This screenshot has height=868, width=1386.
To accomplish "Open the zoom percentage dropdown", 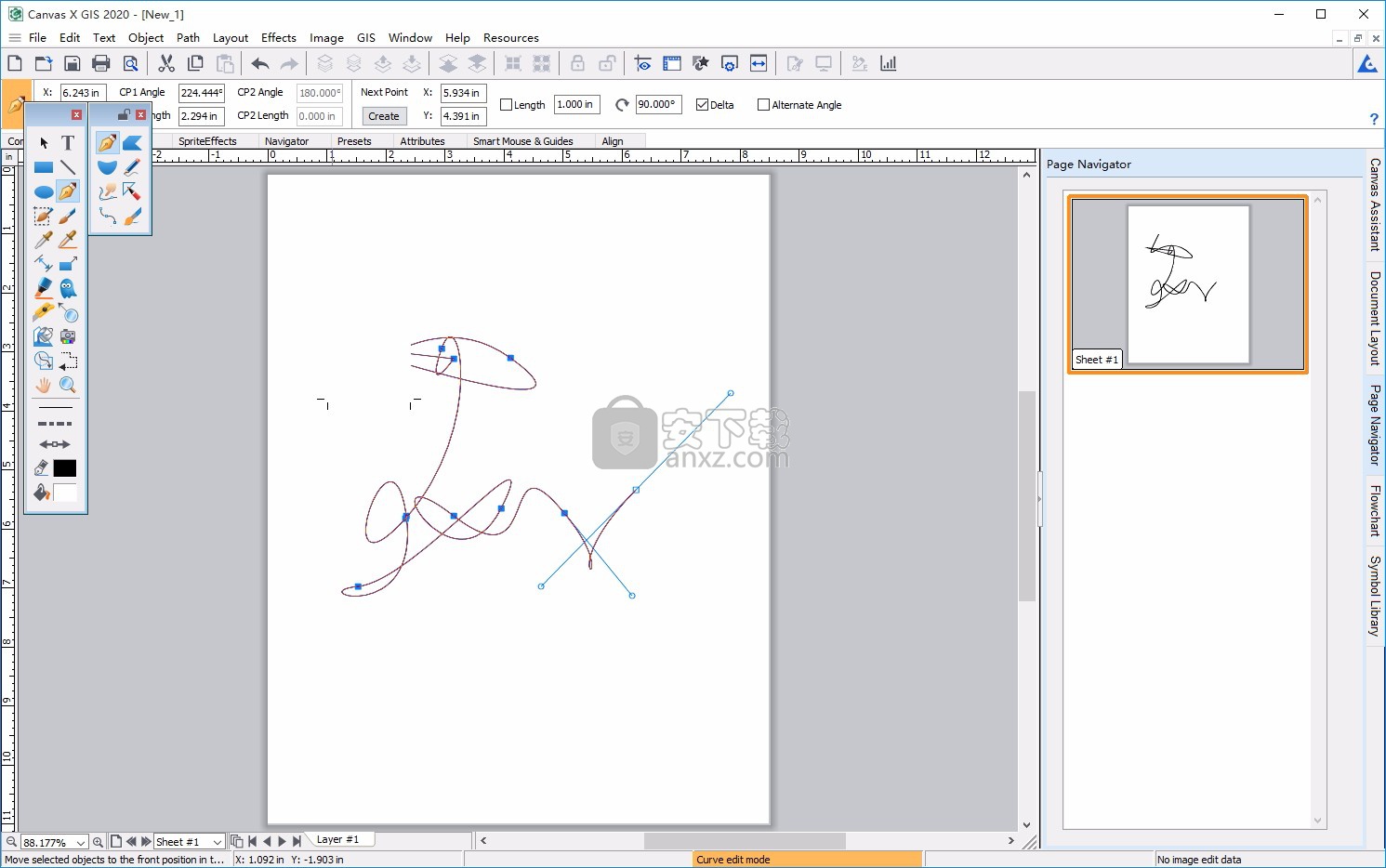I will (81, 842).
